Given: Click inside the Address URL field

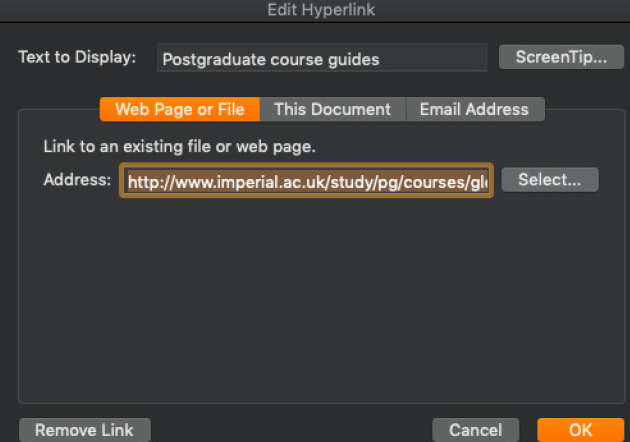Looking at the screenshot, I should [307, 181].
